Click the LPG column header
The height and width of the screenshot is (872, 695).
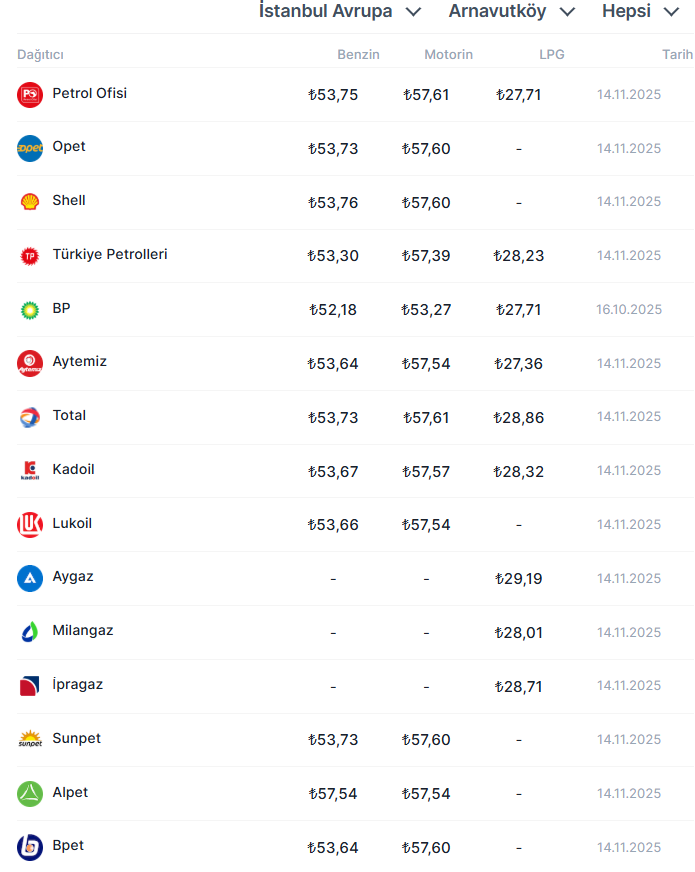(x=551, y=54)
